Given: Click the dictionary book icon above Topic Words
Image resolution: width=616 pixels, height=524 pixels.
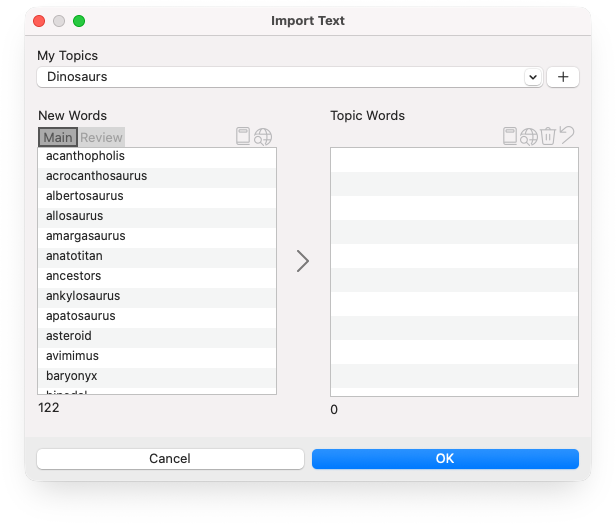Looking at the screenshot, I should click(x=510, y=136).
